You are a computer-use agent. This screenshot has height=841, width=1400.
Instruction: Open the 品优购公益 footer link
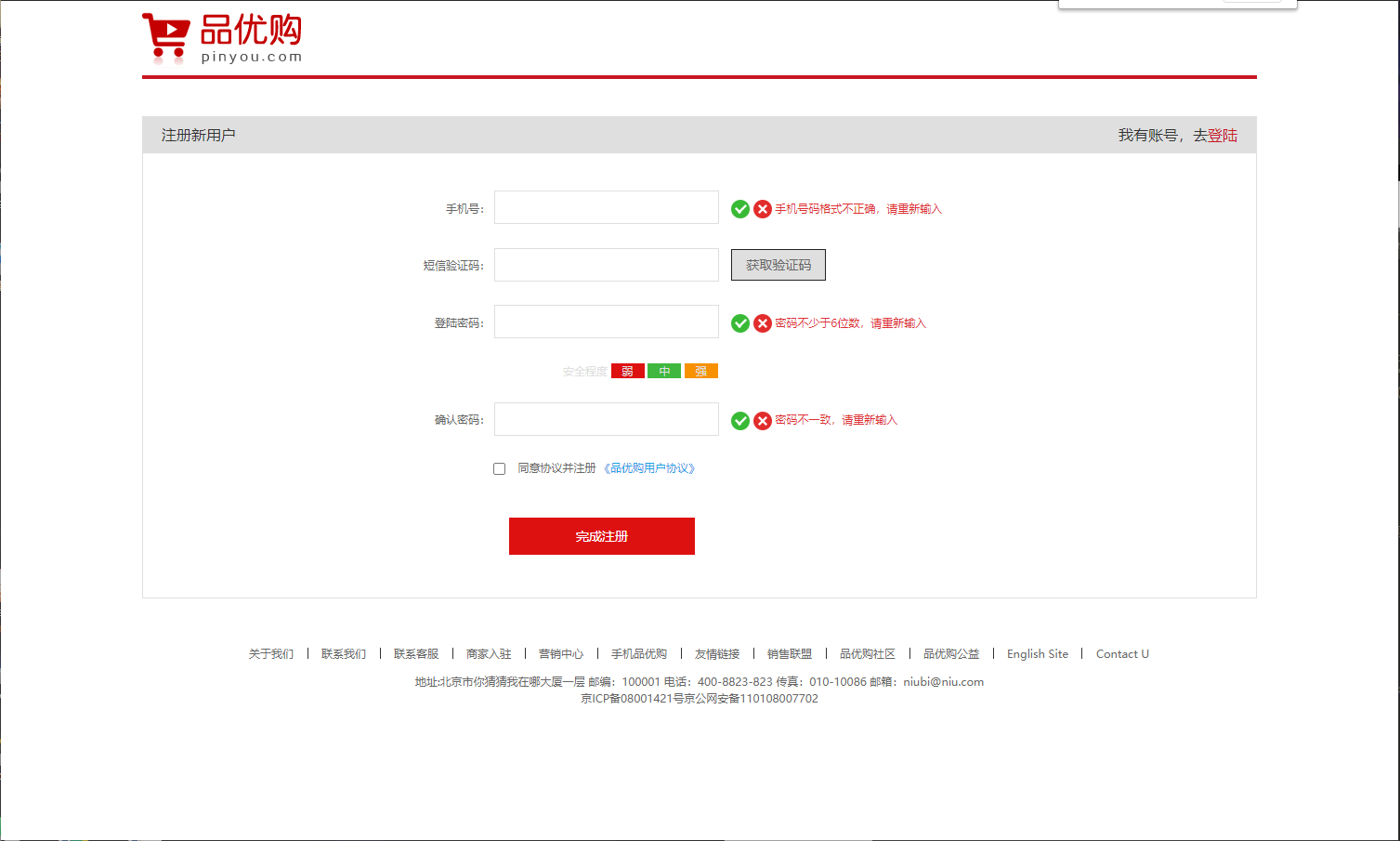pyautogui.click(x=951, y=654)
